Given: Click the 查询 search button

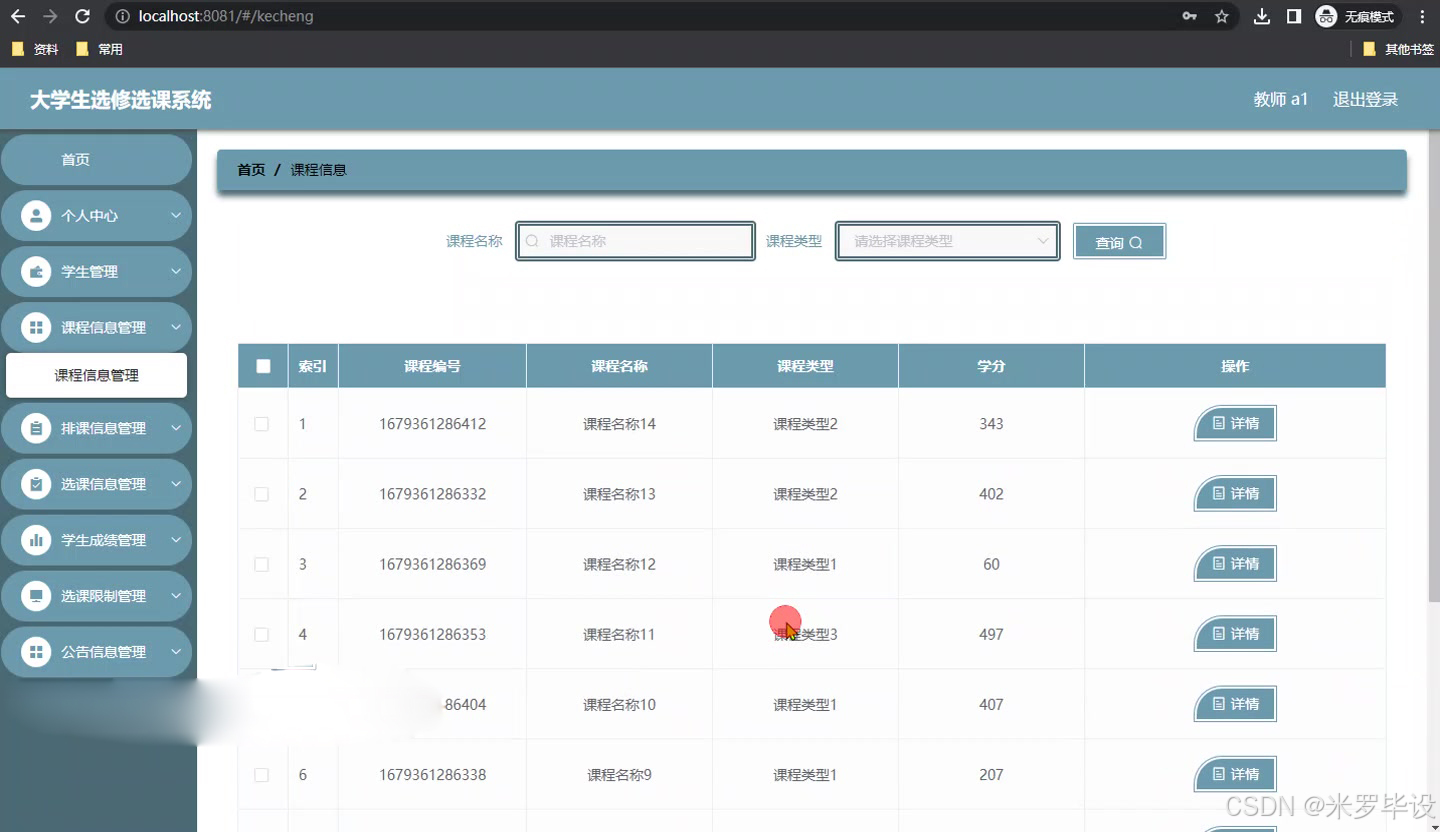Looking at the screenshot, I should coord(1119,241).
